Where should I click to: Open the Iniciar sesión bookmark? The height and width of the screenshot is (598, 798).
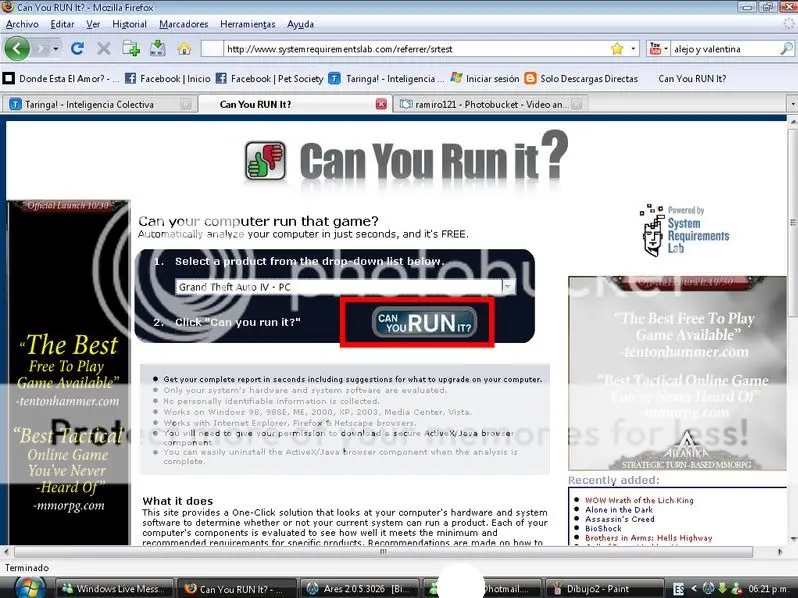click(485, 78)
